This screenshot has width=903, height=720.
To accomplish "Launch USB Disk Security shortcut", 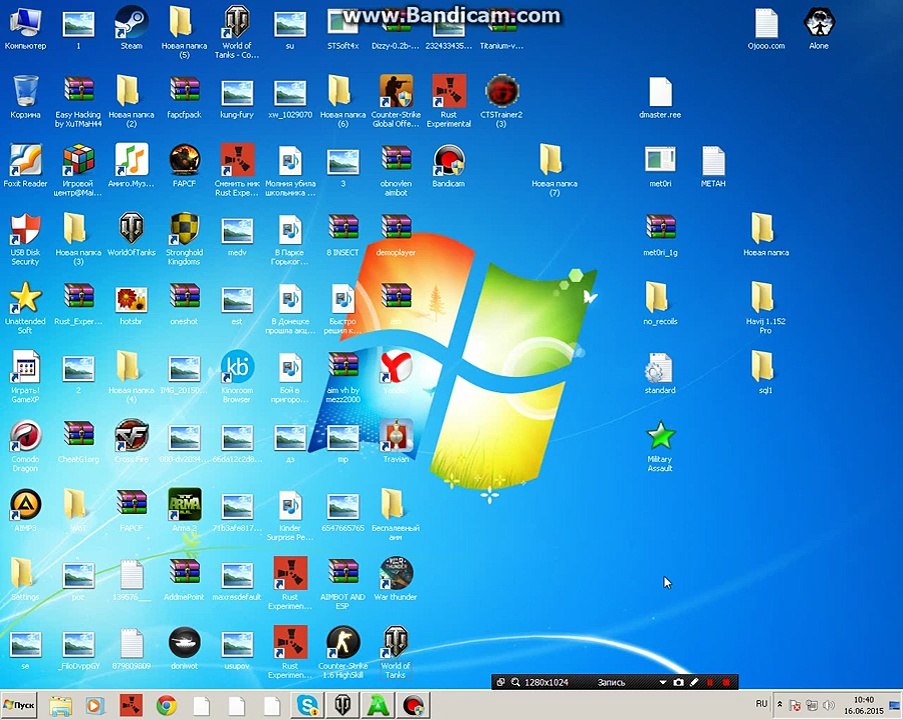I will (x=25, y=239).
